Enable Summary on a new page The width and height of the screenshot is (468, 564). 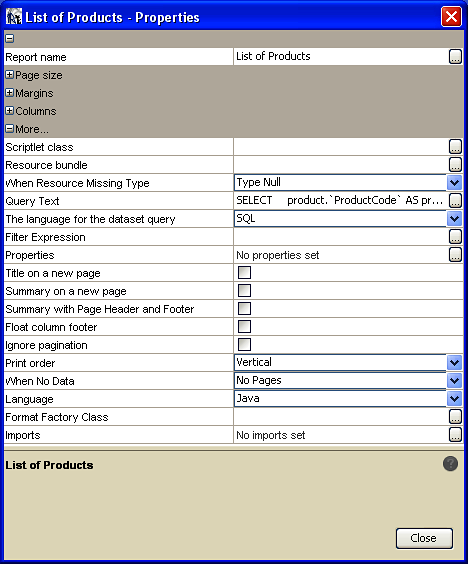pyautogui.click(x=244, y=291)
